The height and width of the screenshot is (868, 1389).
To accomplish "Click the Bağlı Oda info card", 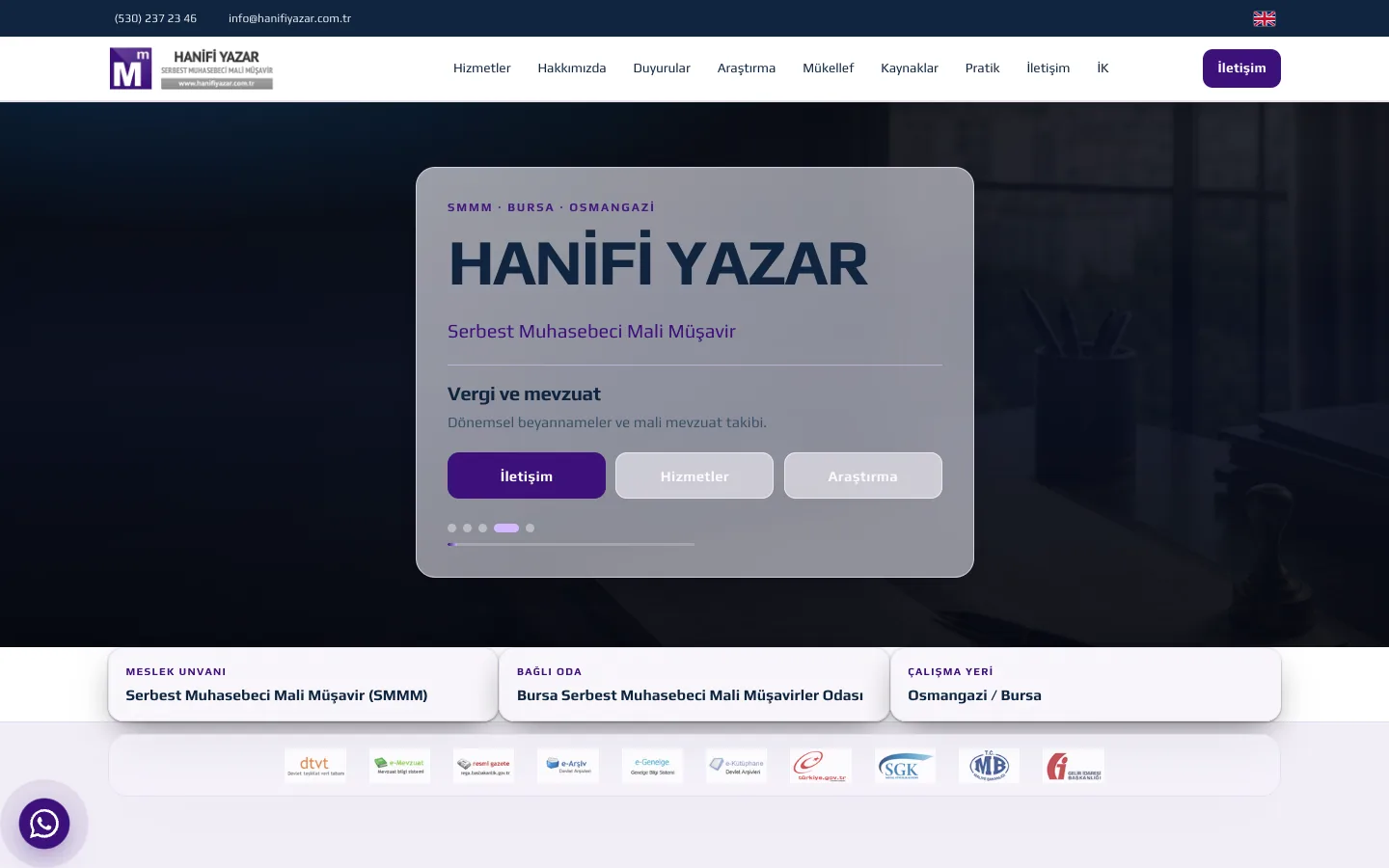I will click(x=694, y=685).
